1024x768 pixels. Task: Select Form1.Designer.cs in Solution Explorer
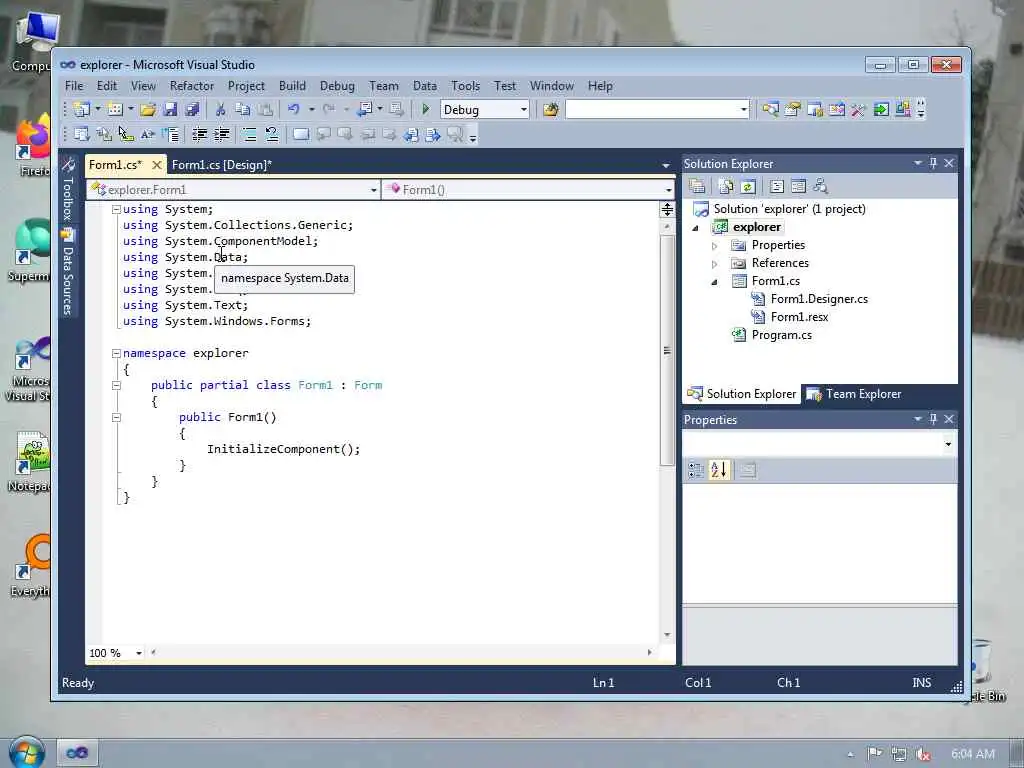click(x=819, y=299)
